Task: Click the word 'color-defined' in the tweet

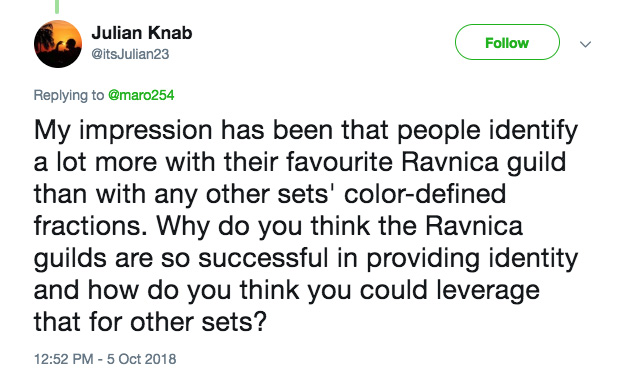Action: [x=425, y=194]
